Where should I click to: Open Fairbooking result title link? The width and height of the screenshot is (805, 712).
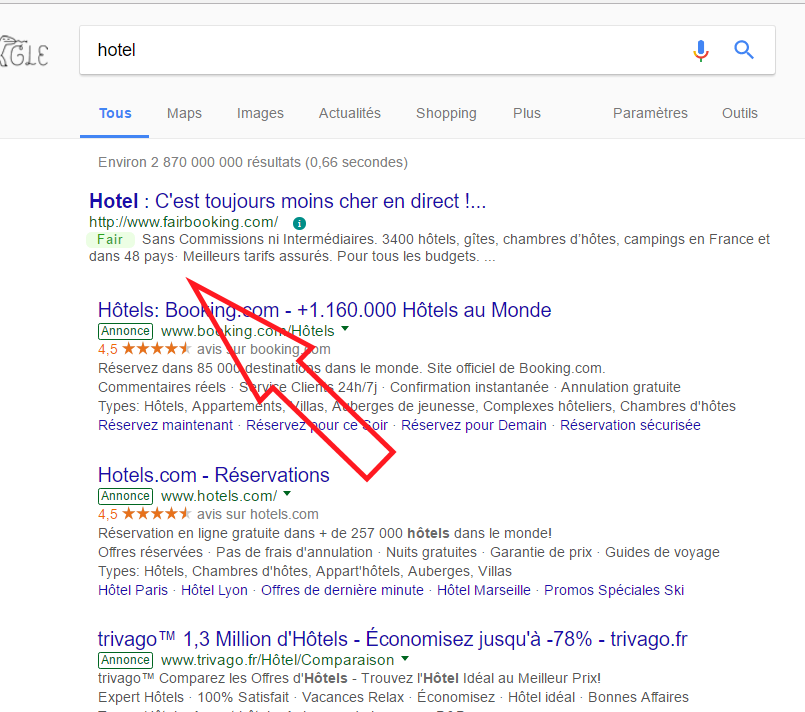(x=288, y=201)
